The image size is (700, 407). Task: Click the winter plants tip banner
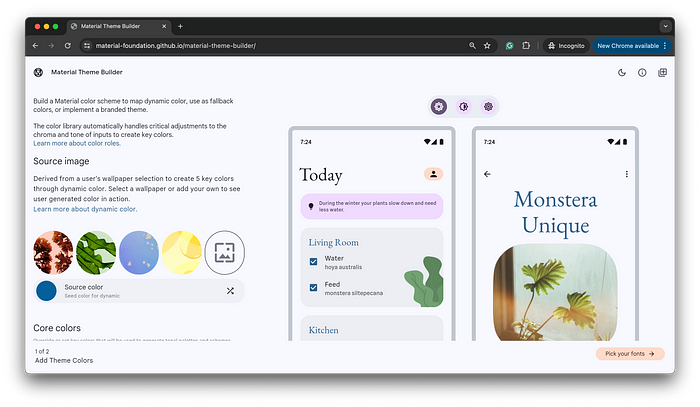click(372, 206)
